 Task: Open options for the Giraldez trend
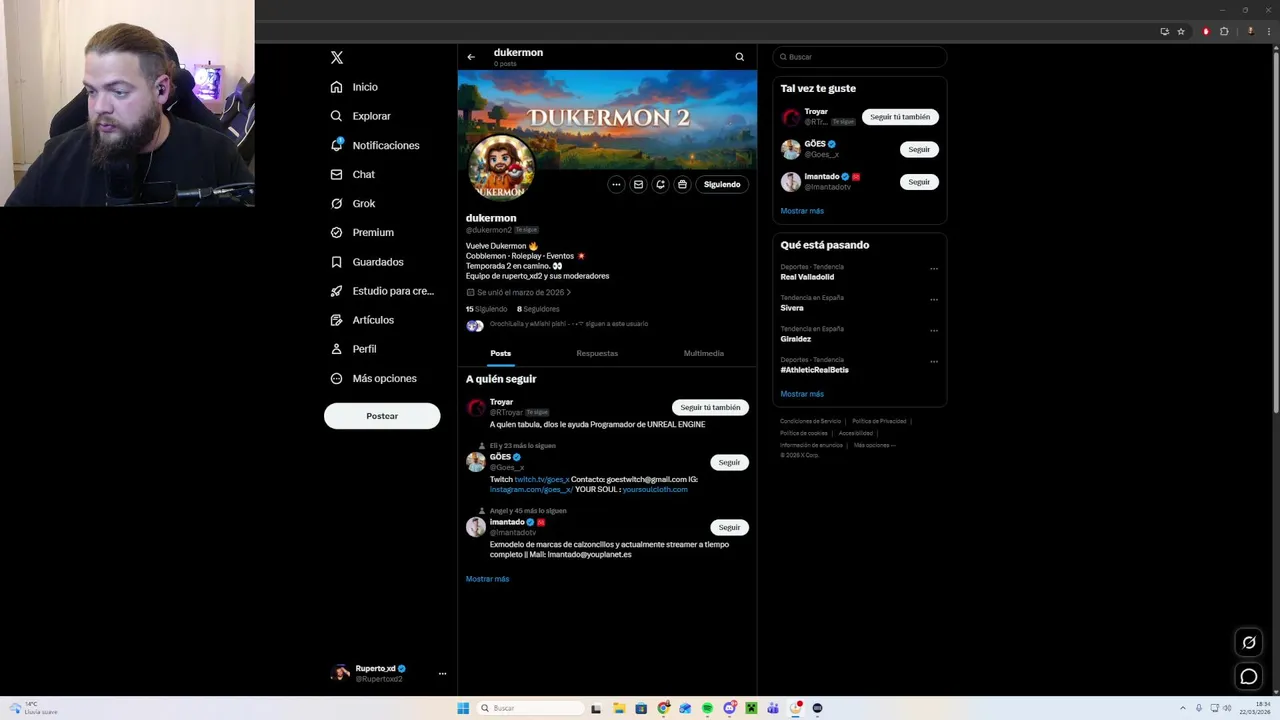click(934, 330)
